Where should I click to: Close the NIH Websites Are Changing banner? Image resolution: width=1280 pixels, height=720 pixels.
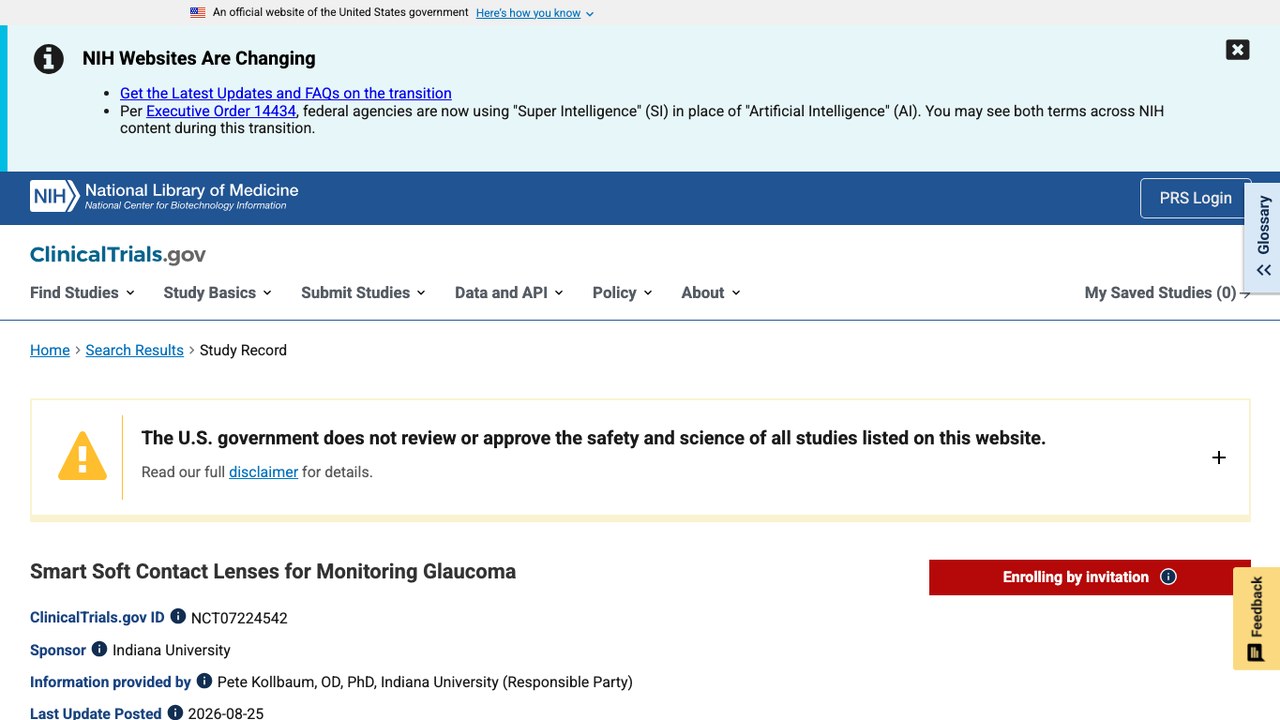coord(1237,50)
